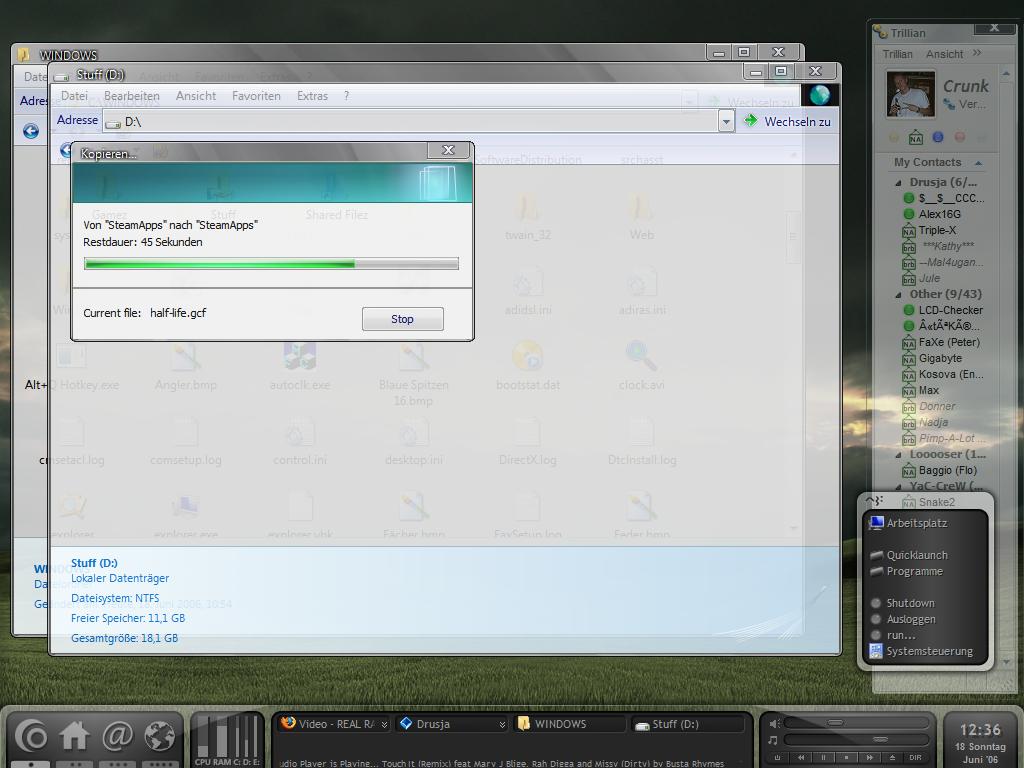Open the address bar dropdown arrow

(x=726, y=121)
